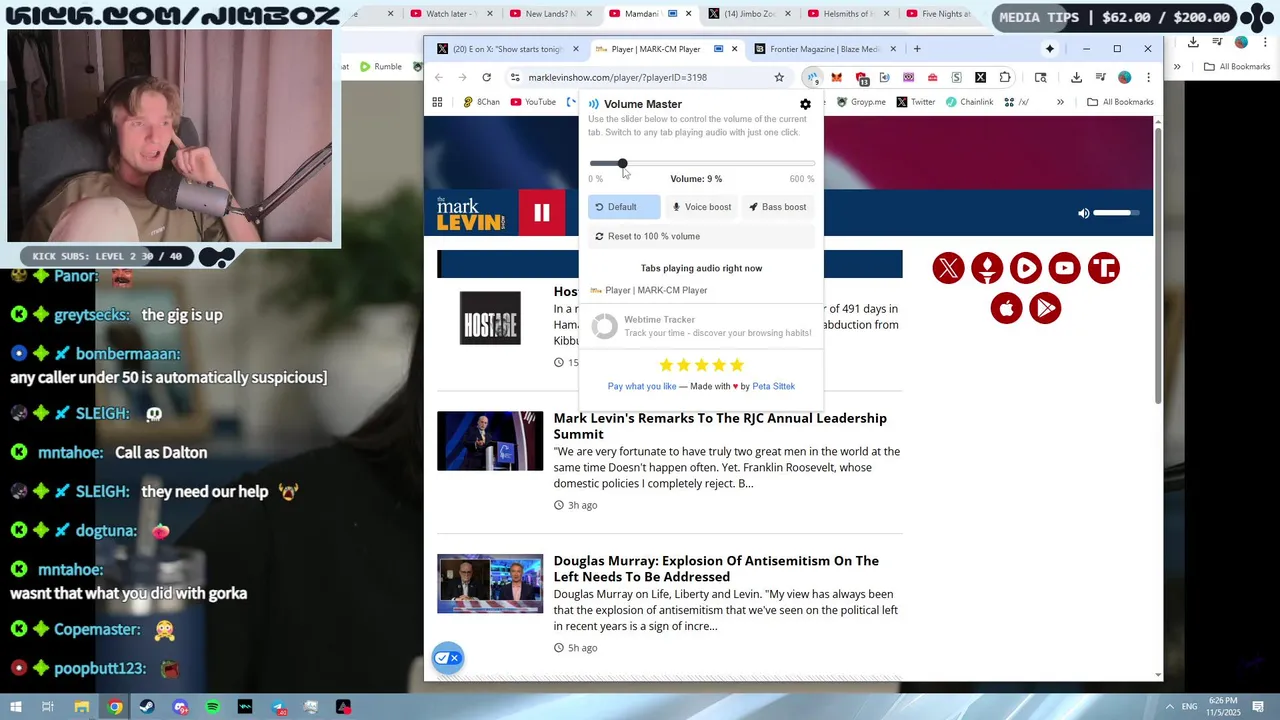Enable Voice boost mode
The image size is (1280, 720).
pyautogui.click(x=702, y=207)
